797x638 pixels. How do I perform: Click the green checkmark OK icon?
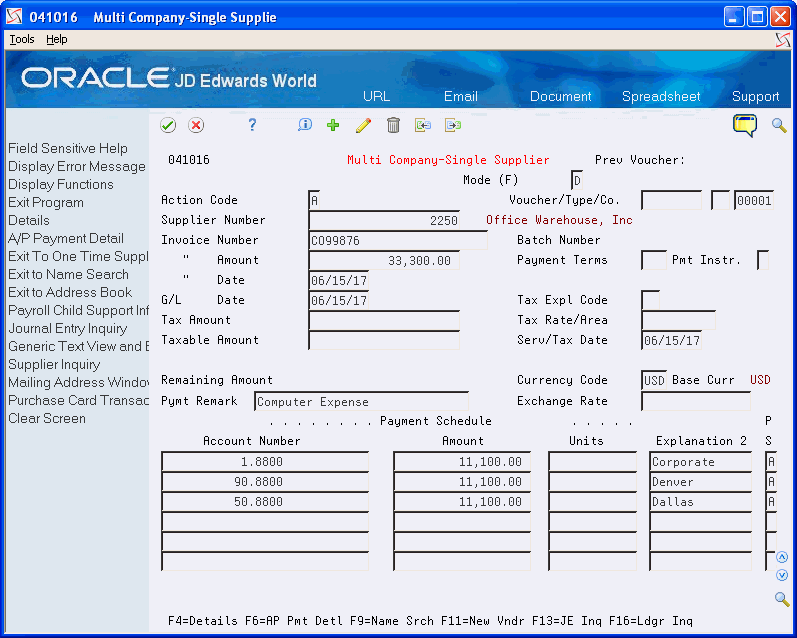(x=168, y=125)
